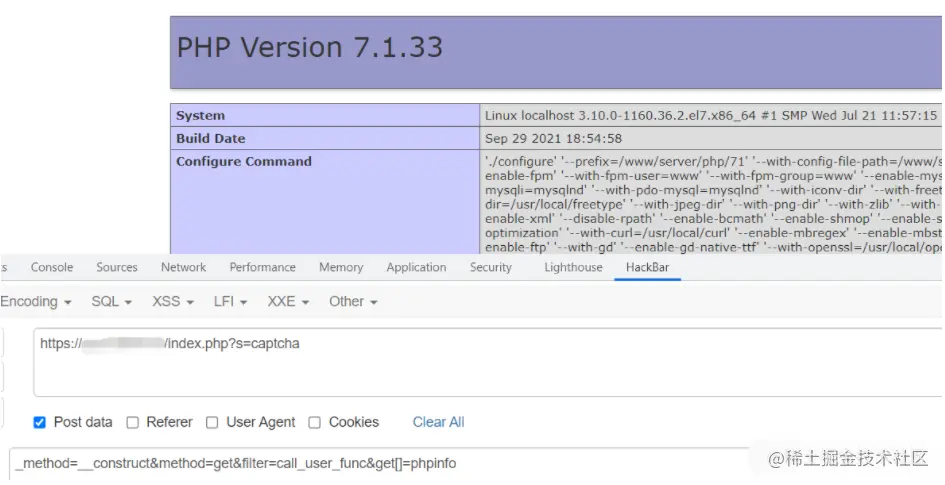This screenshot has width=945, height=485.
Task: Open the Lighthouse tab
Action: pyautogui.click(x=573, y=268)
